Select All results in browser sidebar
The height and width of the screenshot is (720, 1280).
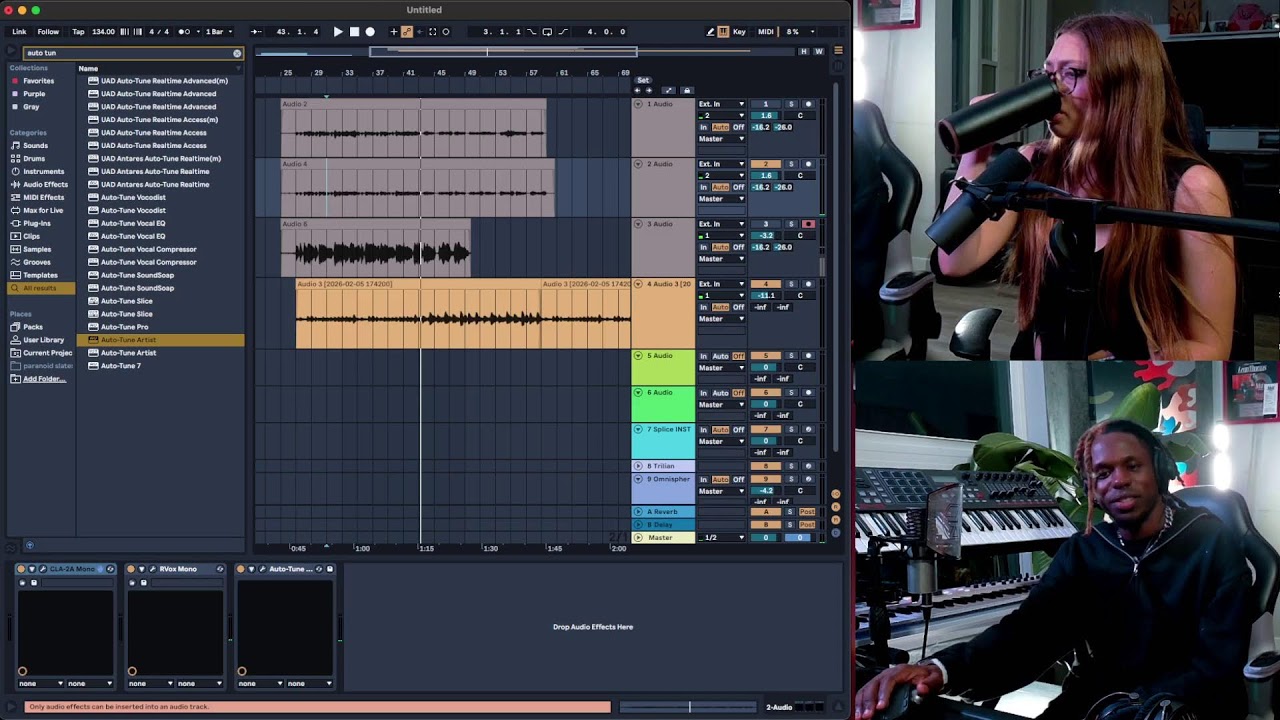click(x=40, y=288)
